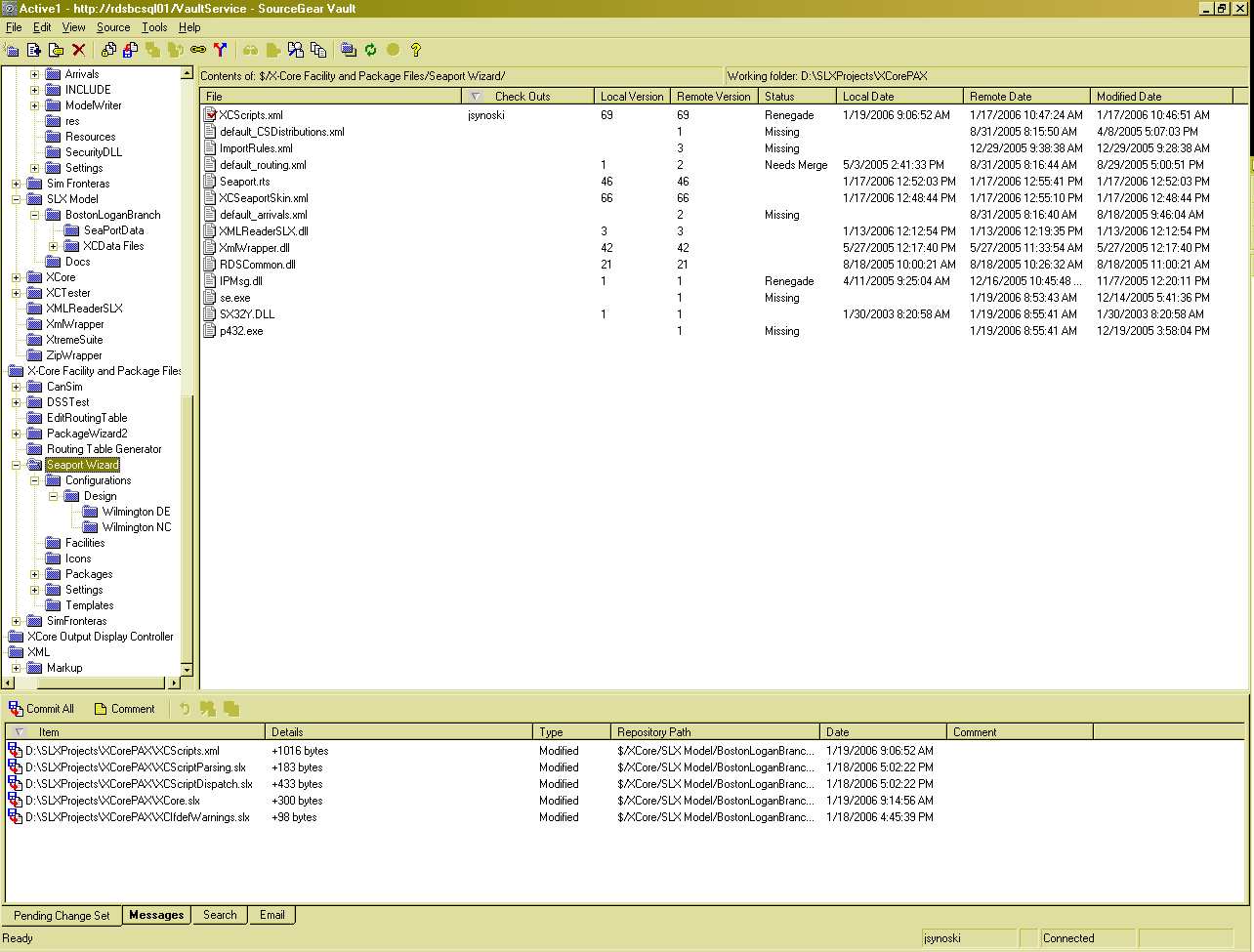The width and height of the screenshot is (1254, 952).
Task: Select the XCore Output Display Controller folder
Action: [x=100, y=637]
